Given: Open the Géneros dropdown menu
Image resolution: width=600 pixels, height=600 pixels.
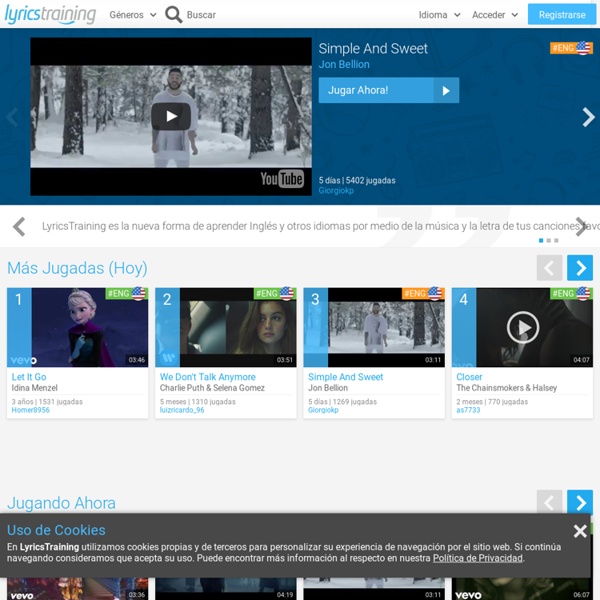Looking at the screenshot, I should click(x=133, y=15).
